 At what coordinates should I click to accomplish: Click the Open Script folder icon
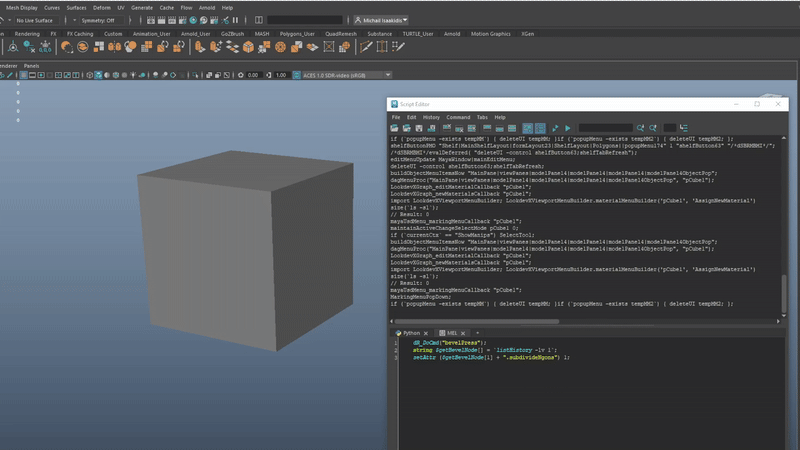click(x=395, y=129)
